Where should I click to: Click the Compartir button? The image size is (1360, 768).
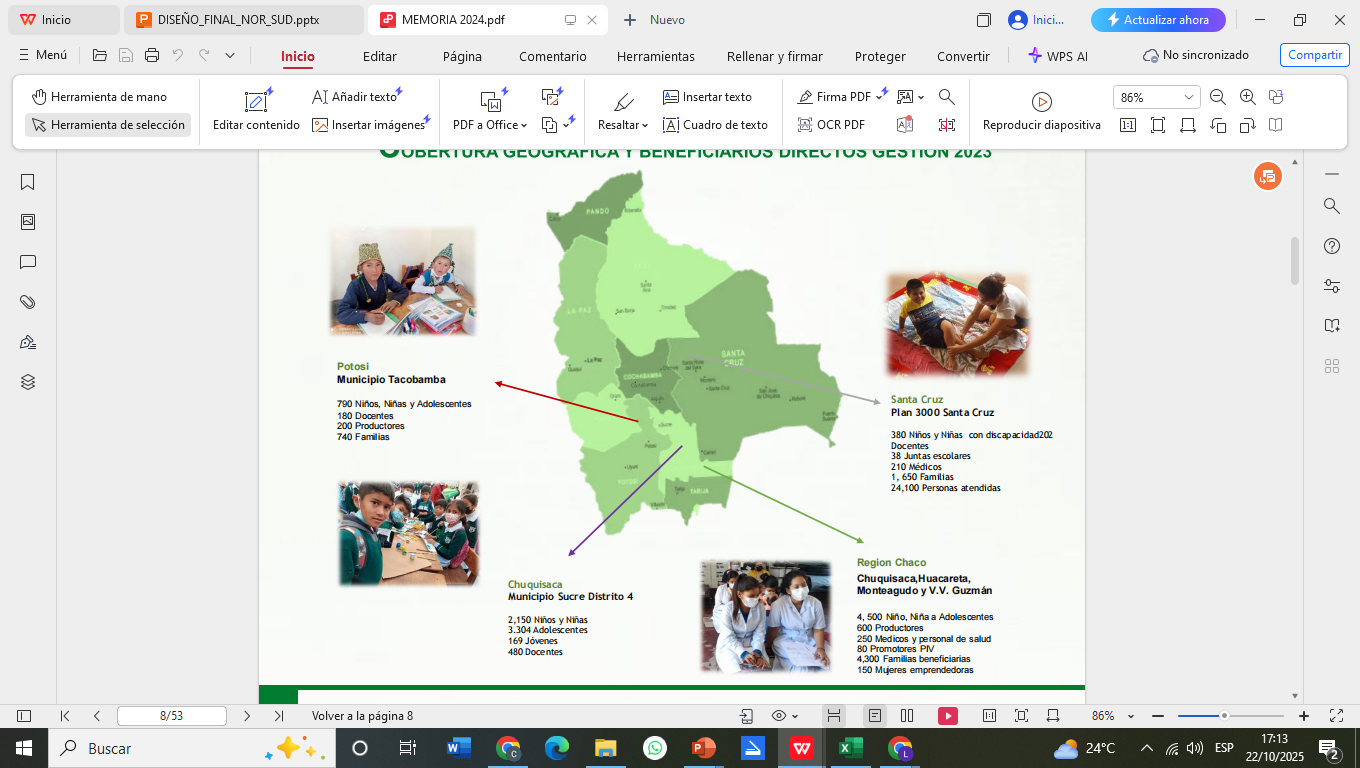tap(1314, 55)
